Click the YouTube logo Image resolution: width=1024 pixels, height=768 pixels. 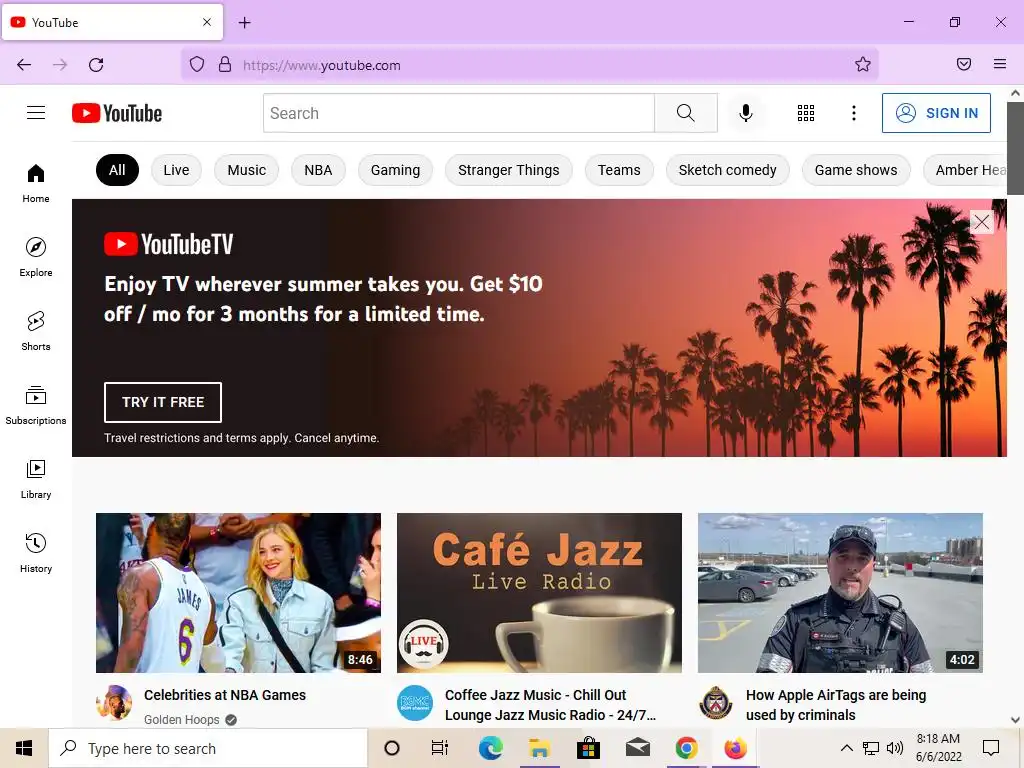117,113
